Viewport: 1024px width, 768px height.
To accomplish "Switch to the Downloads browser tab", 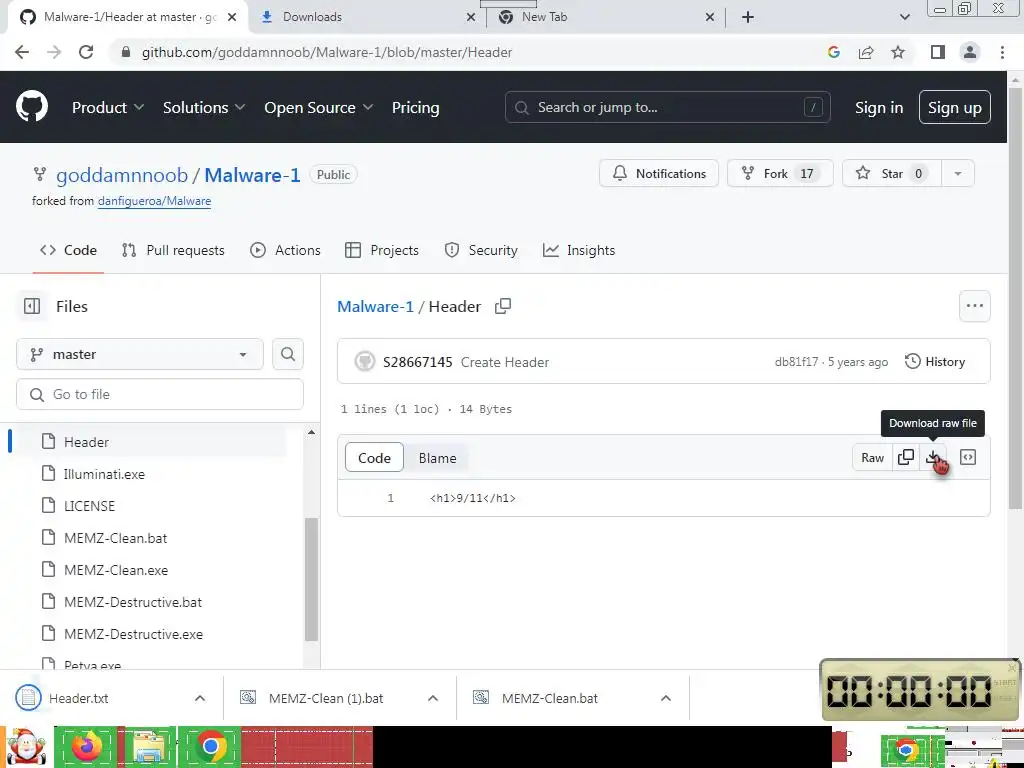I will [x=368, y=18].
